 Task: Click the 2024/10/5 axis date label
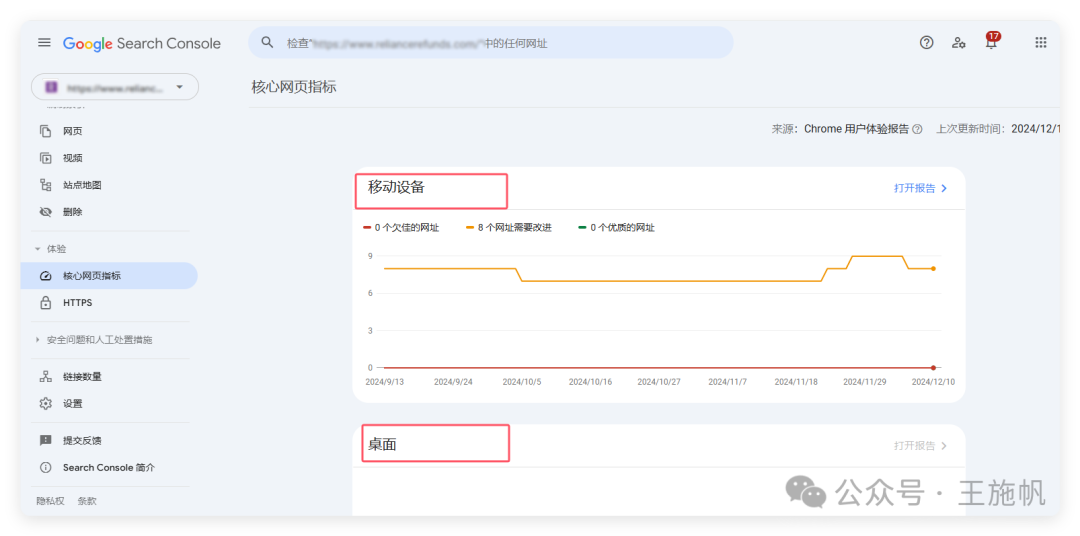pos(522,382)
